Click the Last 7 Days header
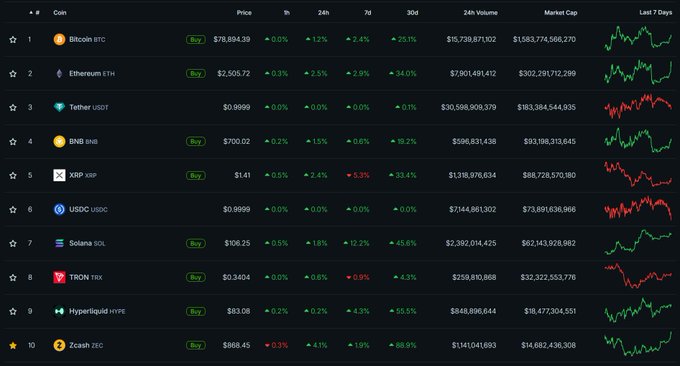The height and width of the screenshot is (366, 680). coord(656,13)
